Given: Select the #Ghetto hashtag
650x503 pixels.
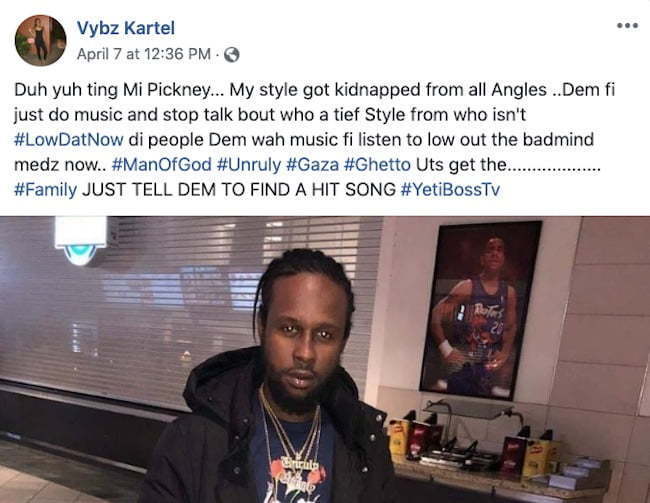Looking at the screenshot, I should (378, 165).
